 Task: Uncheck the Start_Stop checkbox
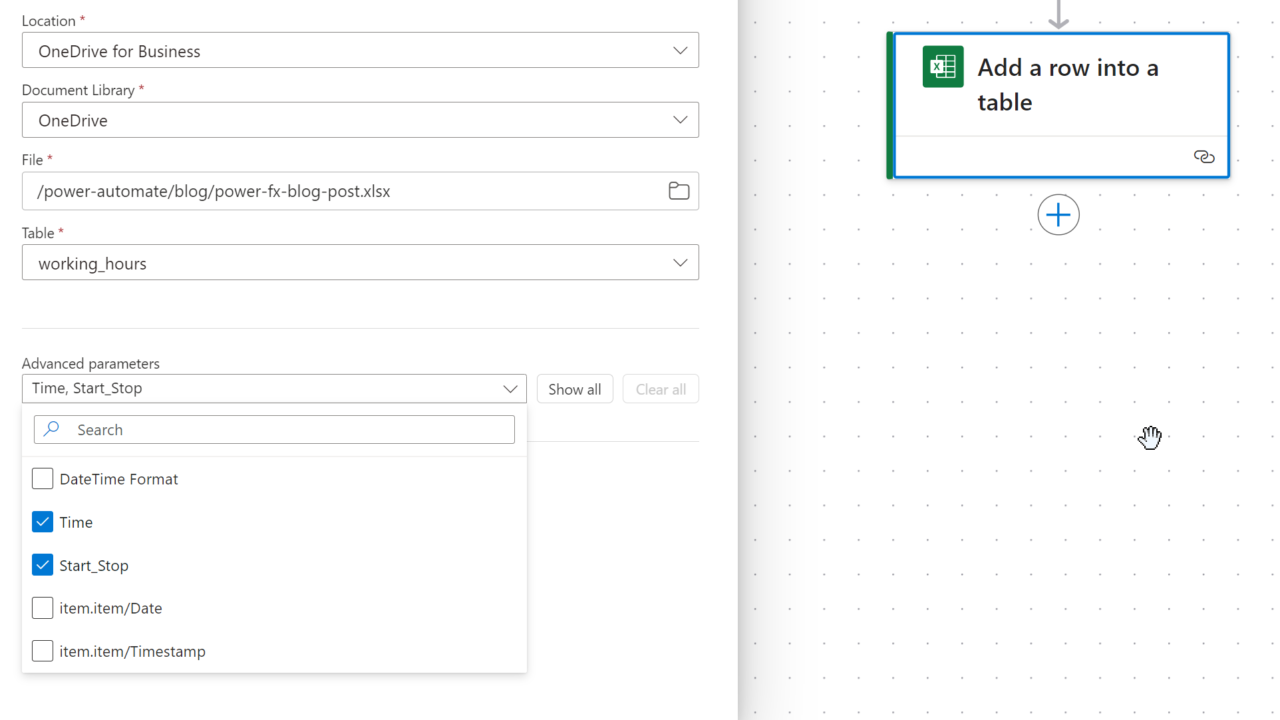pos(42,565)
